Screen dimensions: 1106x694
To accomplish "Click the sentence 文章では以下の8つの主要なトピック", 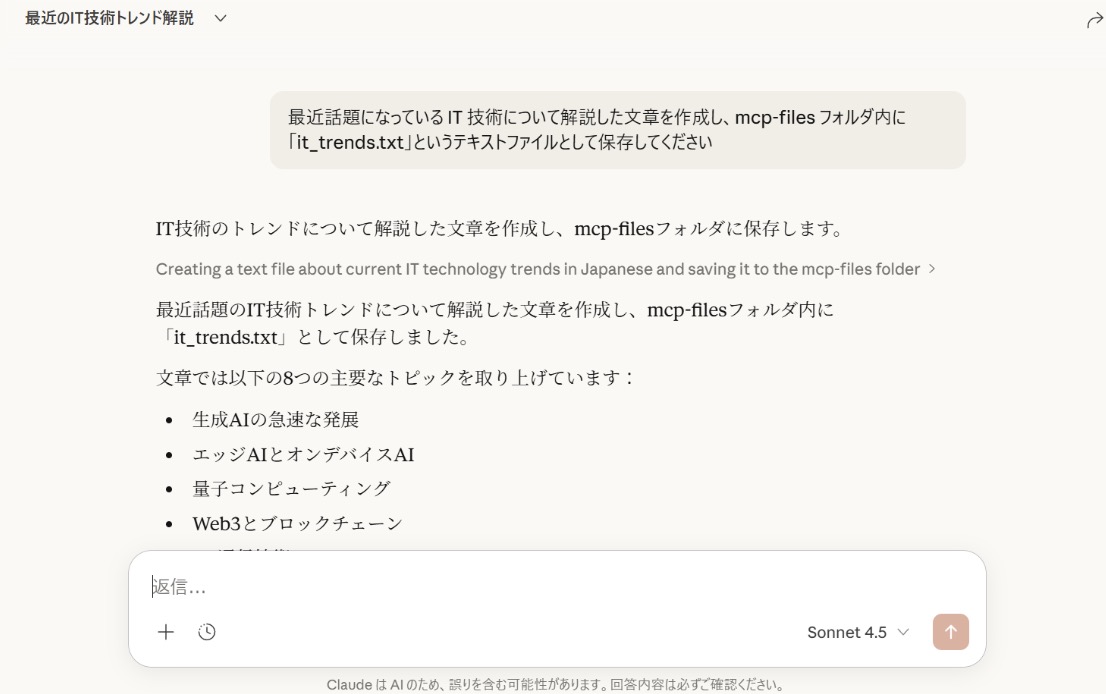I will coord(396,378).
